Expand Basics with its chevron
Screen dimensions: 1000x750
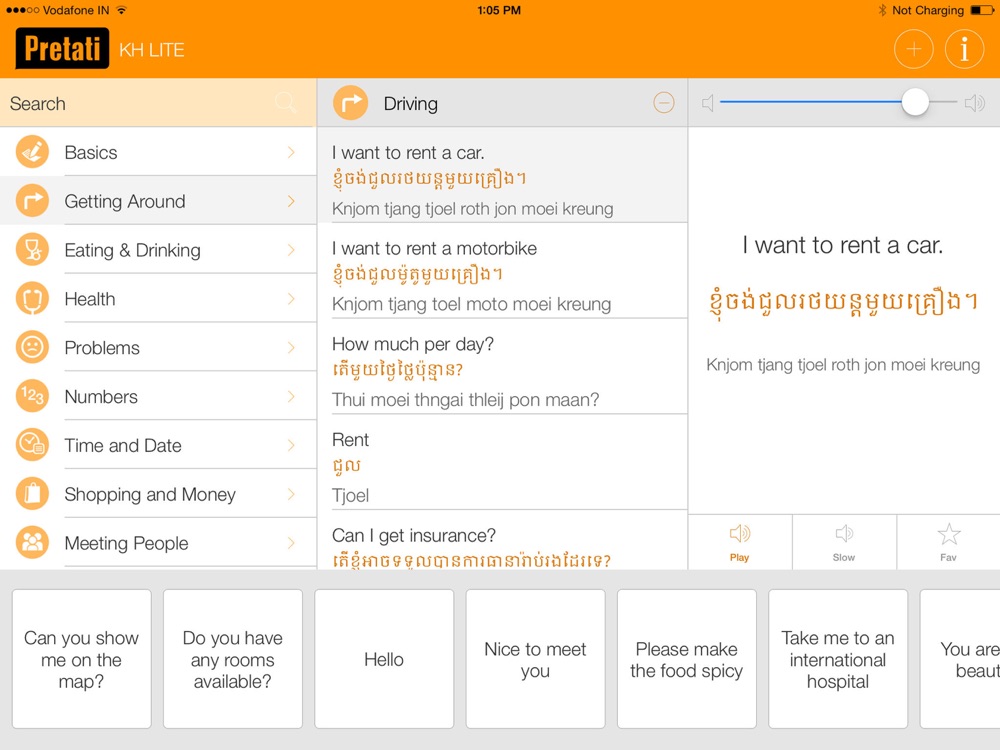pos(291,152)
